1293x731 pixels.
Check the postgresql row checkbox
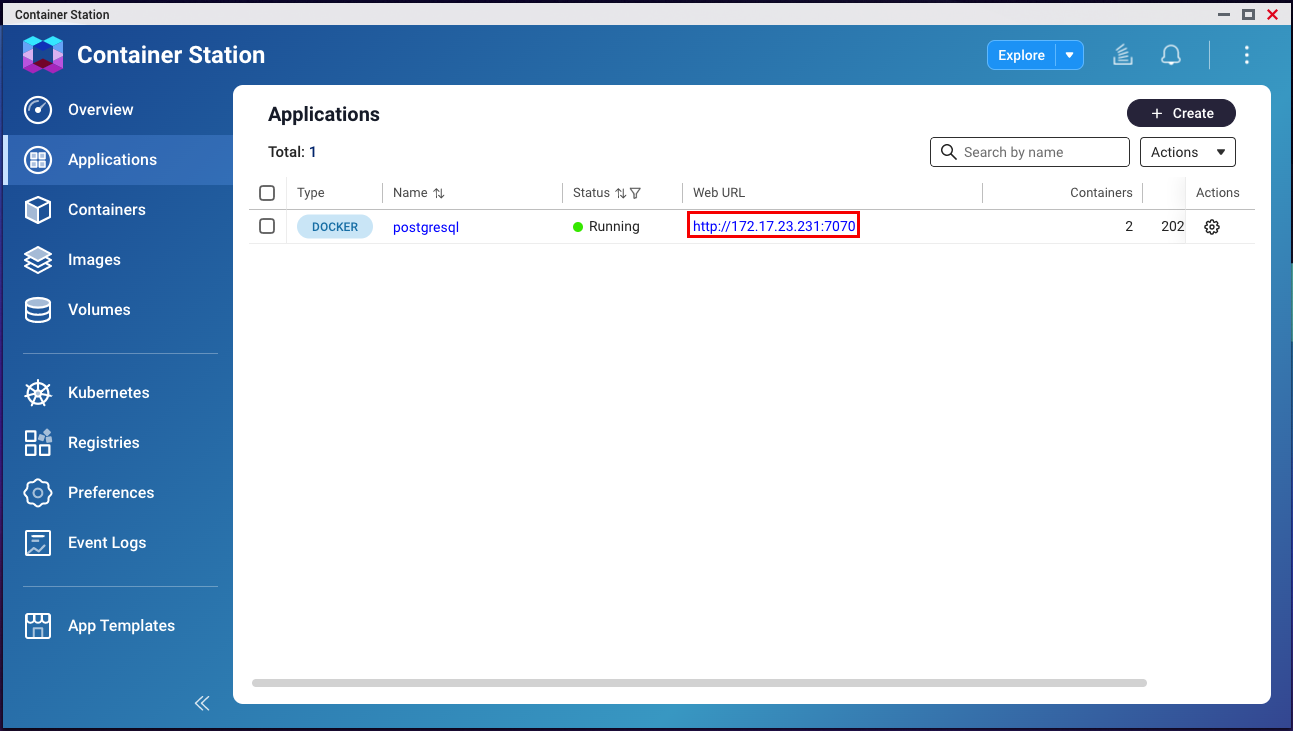267,226
